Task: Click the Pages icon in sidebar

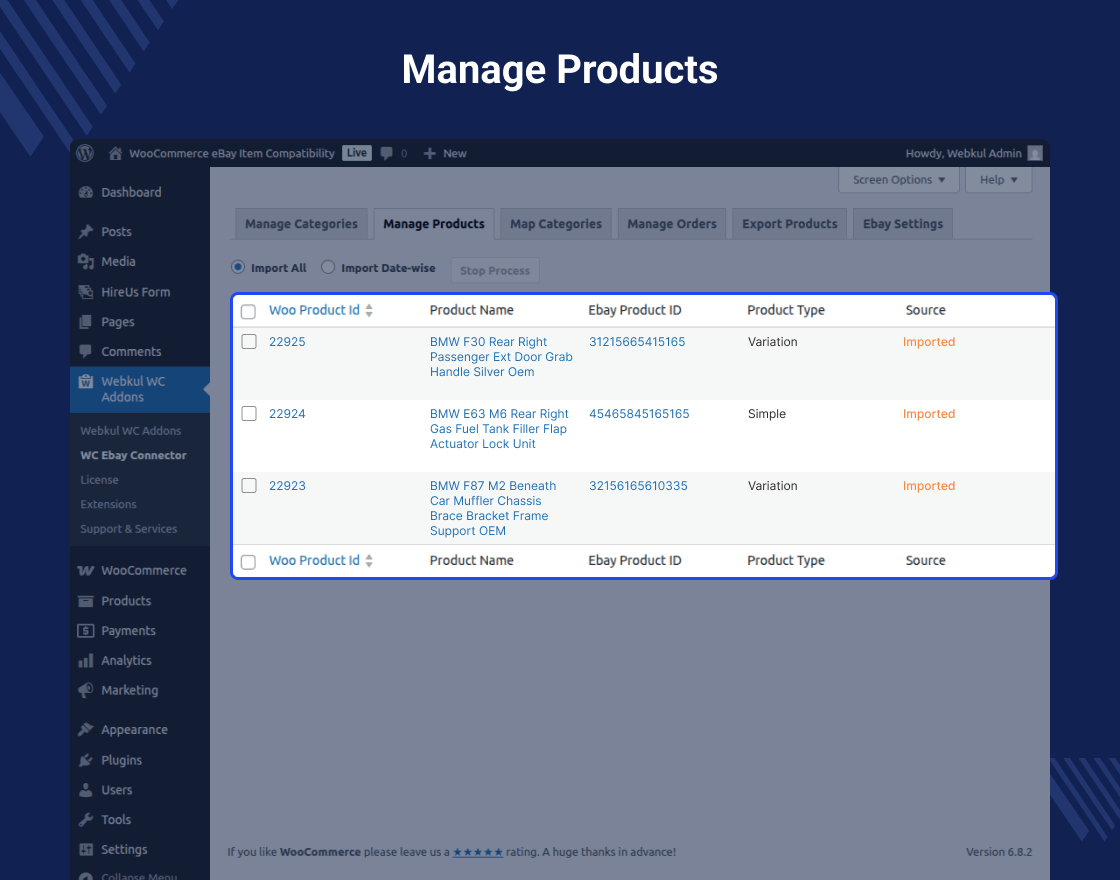Action: (x=86, y=321)
